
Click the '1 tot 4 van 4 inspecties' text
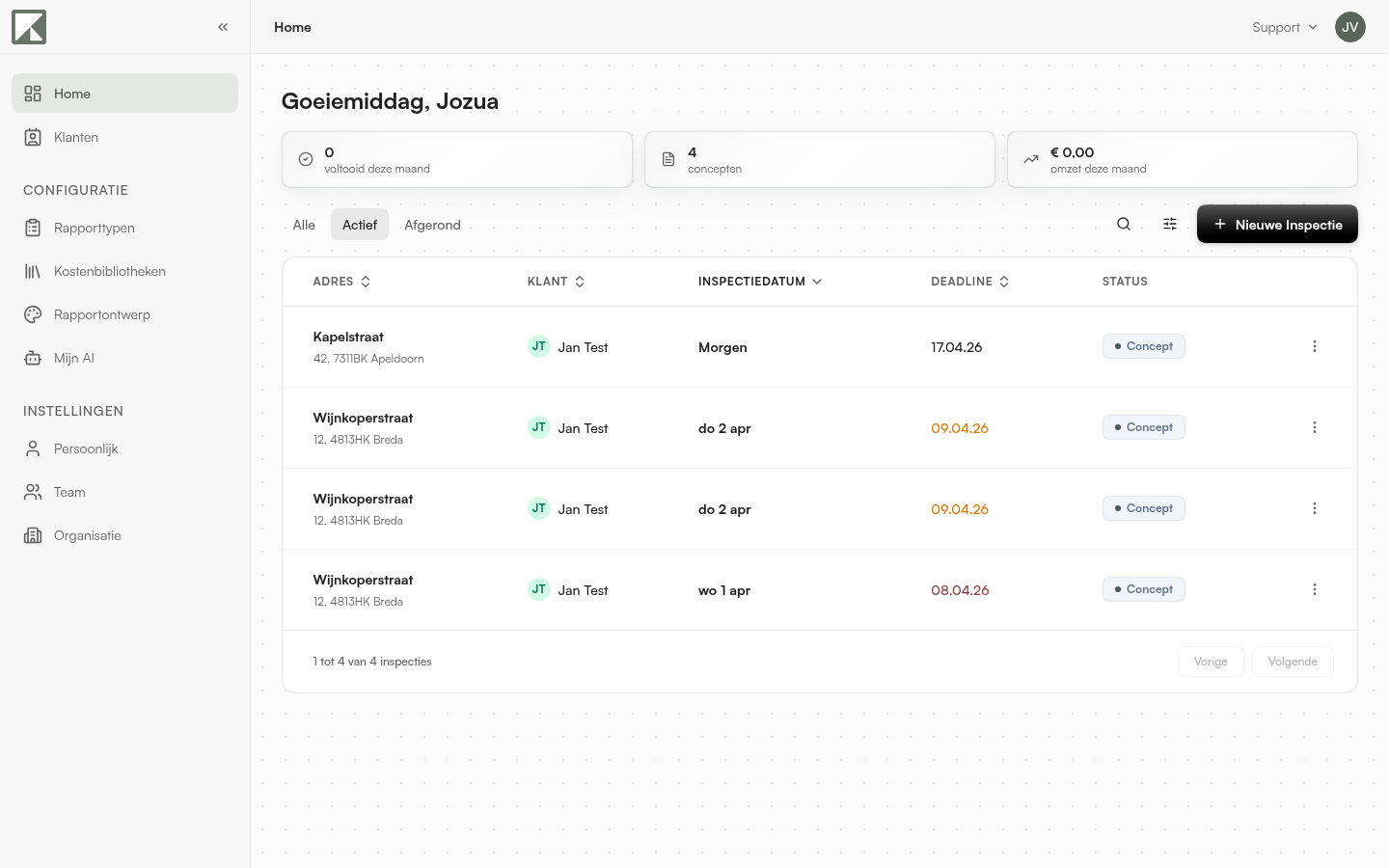pyautogui.click(x=372, y=662)
